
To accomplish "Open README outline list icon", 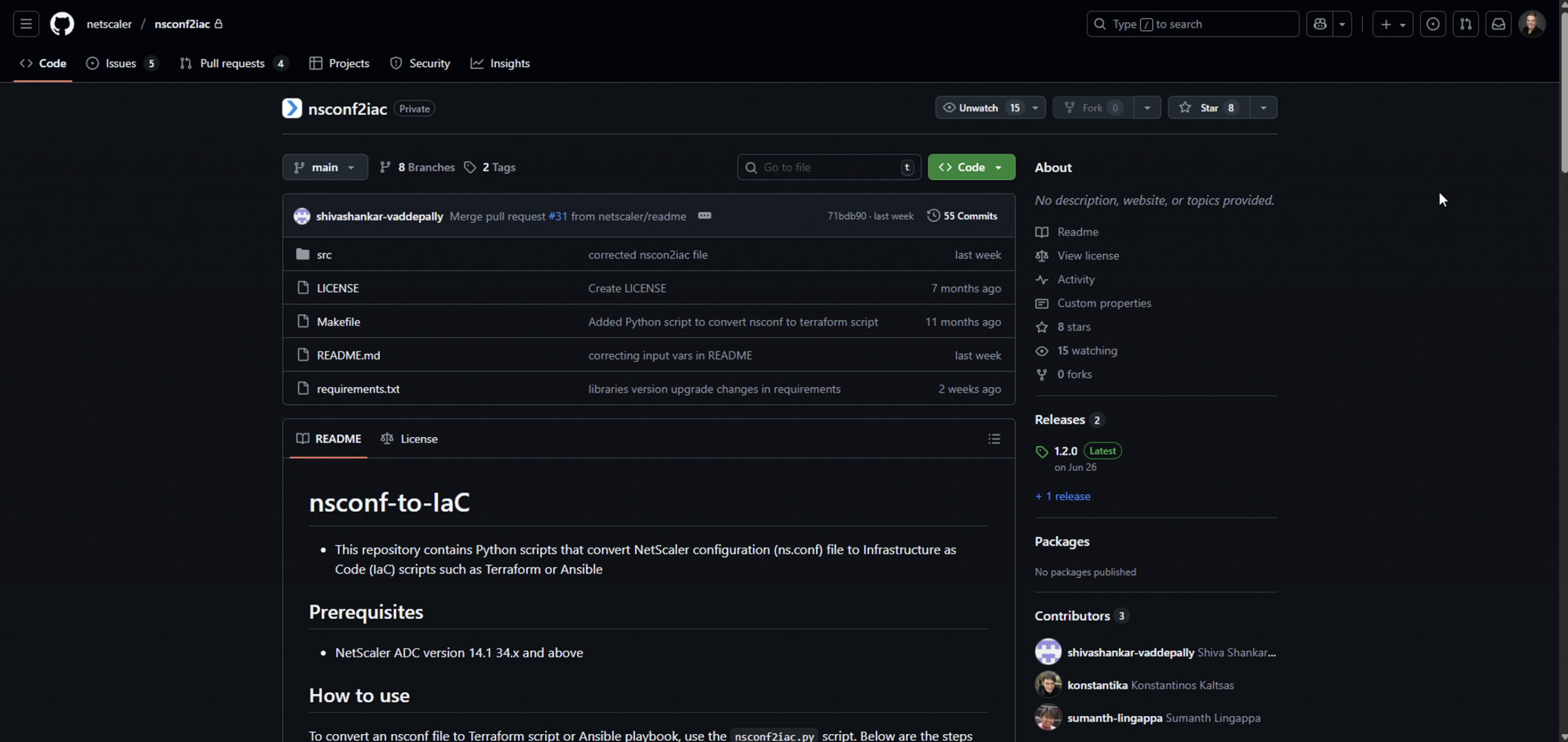I will [x=993, y=438].
